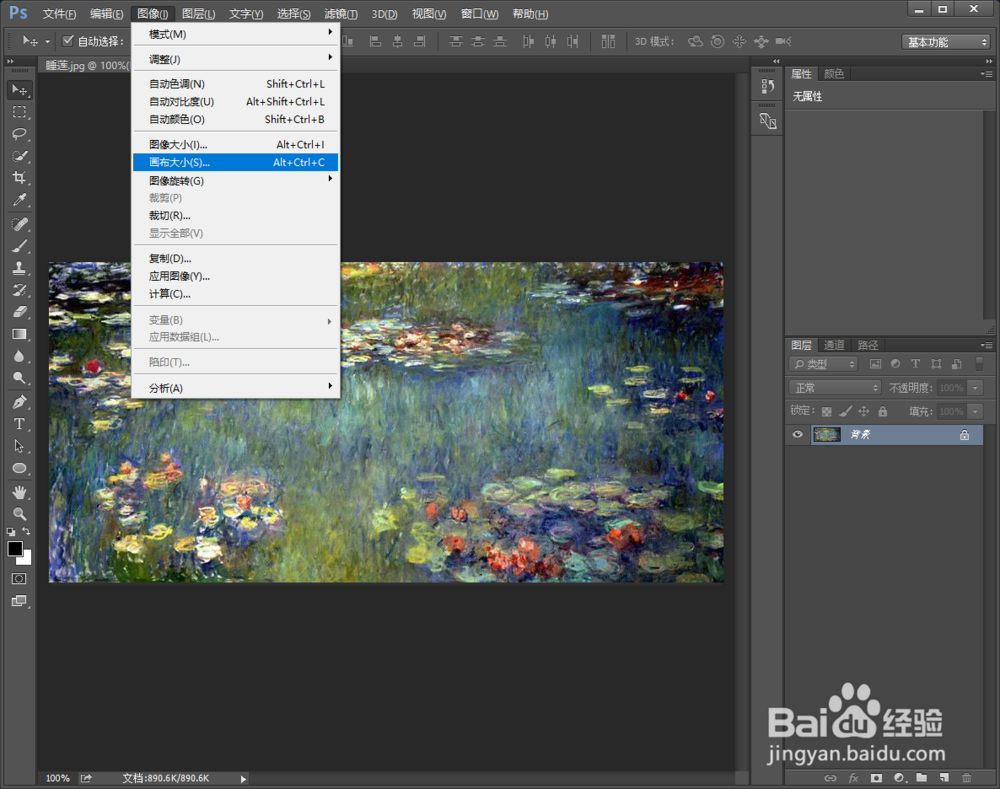1000x789 pixels.
Task: Expand the 模式(M) submenu
Action: pyautogui.click(x=235, y=34)
